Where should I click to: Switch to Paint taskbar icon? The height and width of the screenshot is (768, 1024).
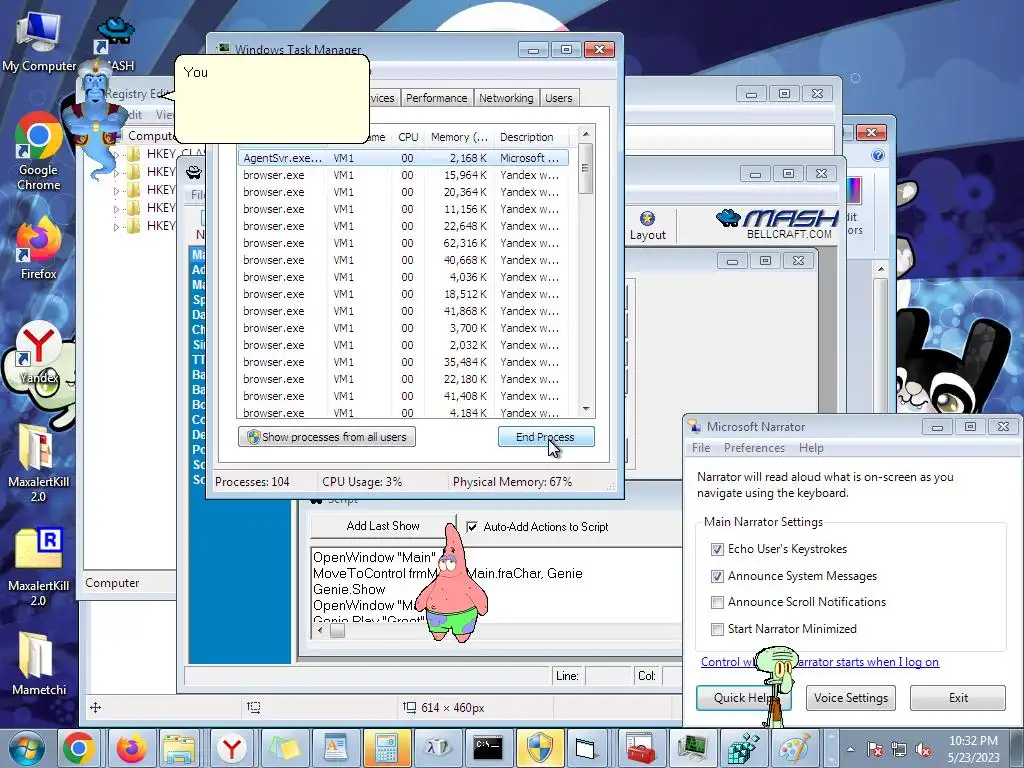[x=793, y=748]
